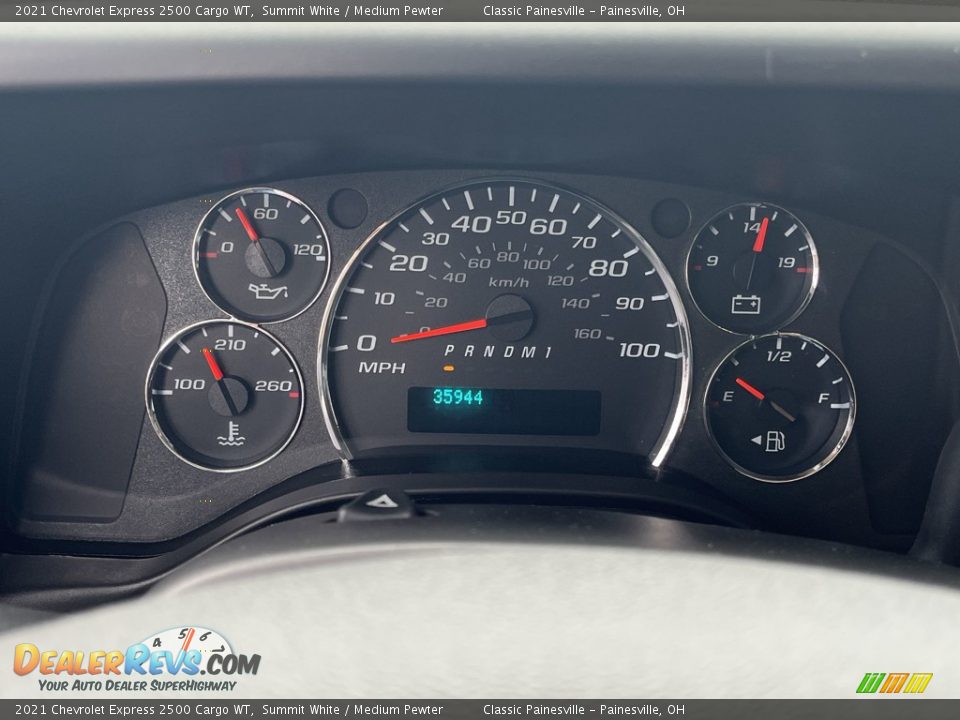Click the PRNDM1 gear indicator
The width and height of the screenshot is (960, 720).
click(x=497, y=351)
